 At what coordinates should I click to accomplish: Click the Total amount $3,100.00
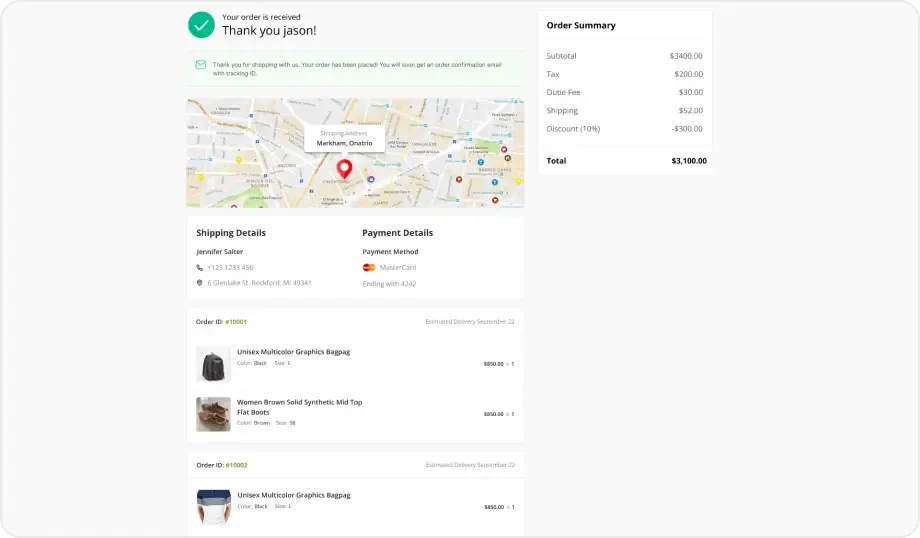coord(689,161)
